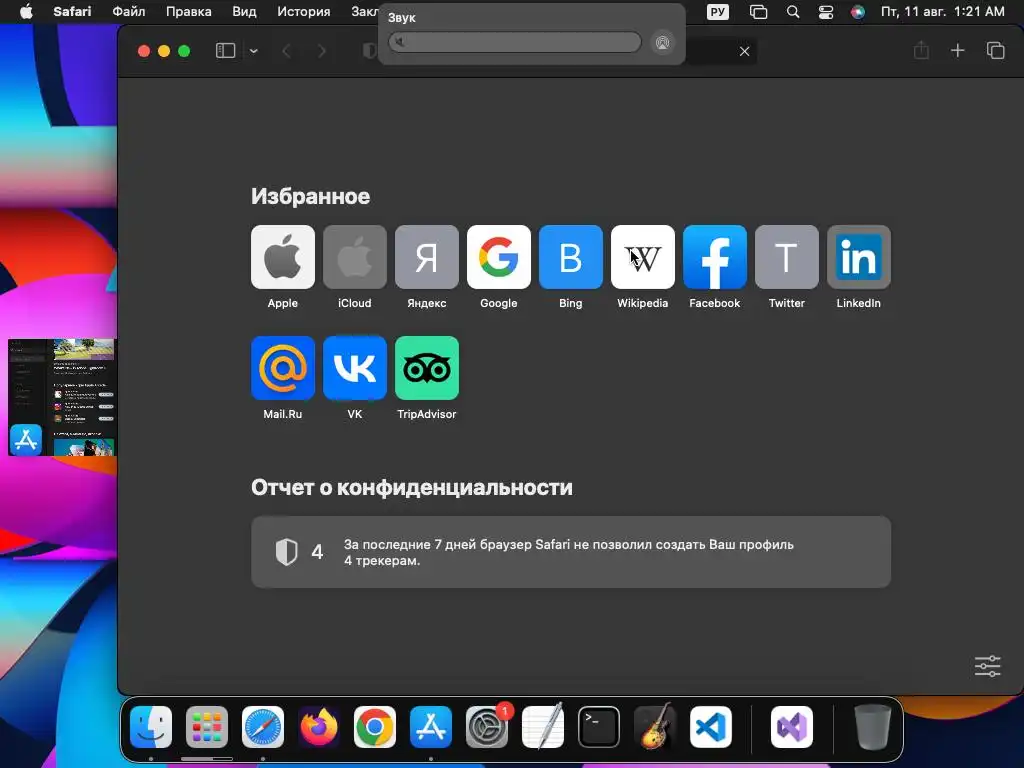
Task: Open the VK favorite tile
Action: (355, 368)
